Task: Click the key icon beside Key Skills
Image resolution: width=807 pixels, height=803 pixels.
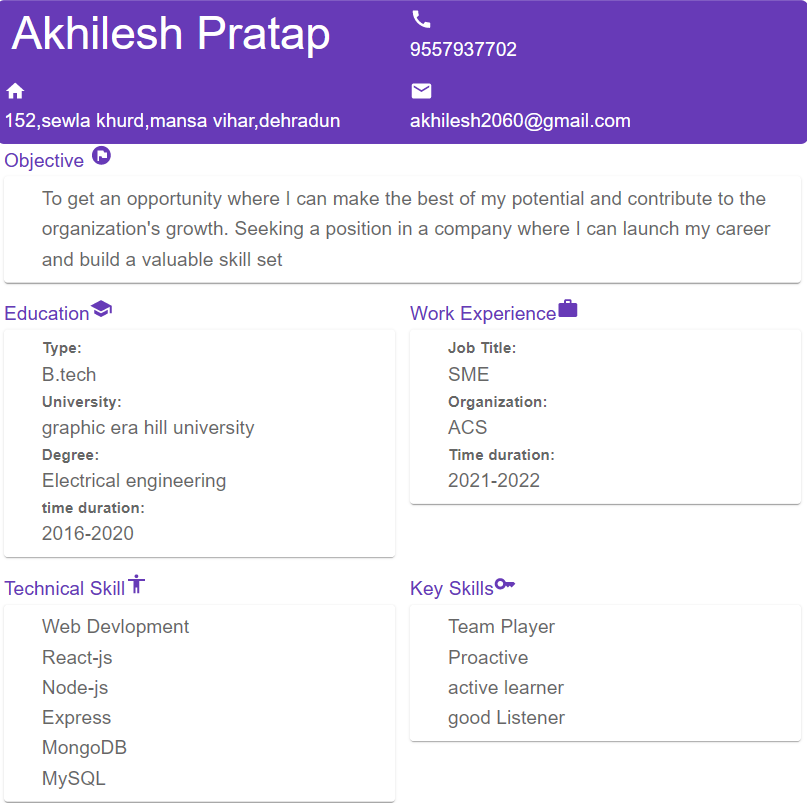Action: (504, 584)
